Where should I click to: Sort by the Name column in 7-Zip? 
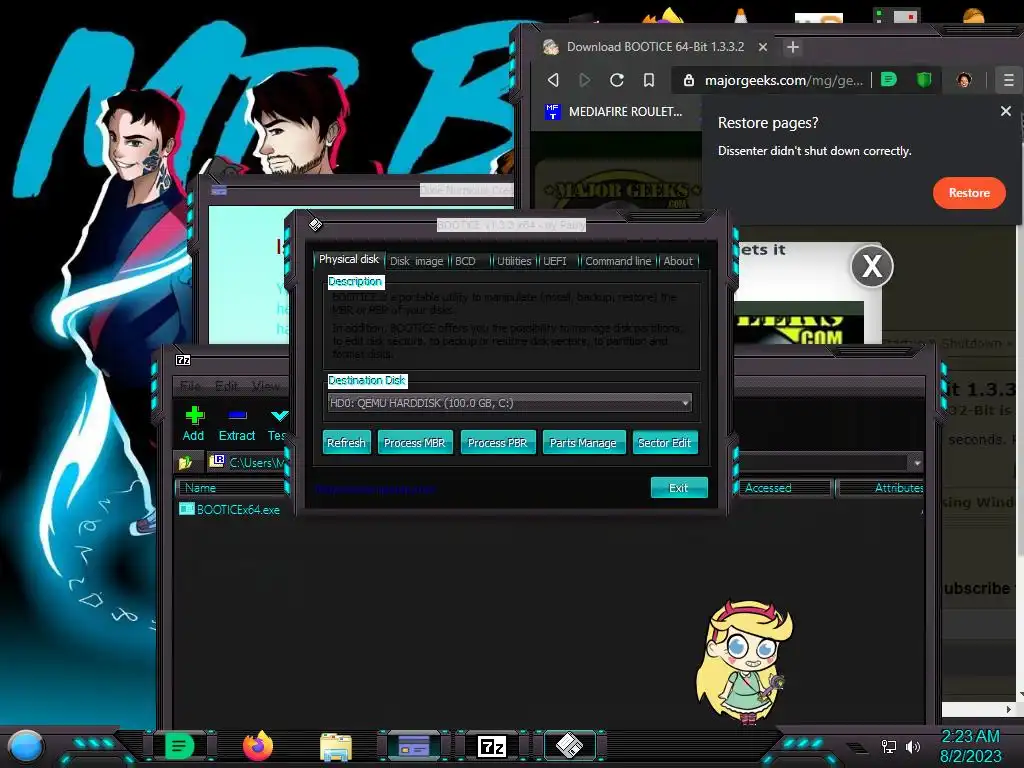[231, 488]
